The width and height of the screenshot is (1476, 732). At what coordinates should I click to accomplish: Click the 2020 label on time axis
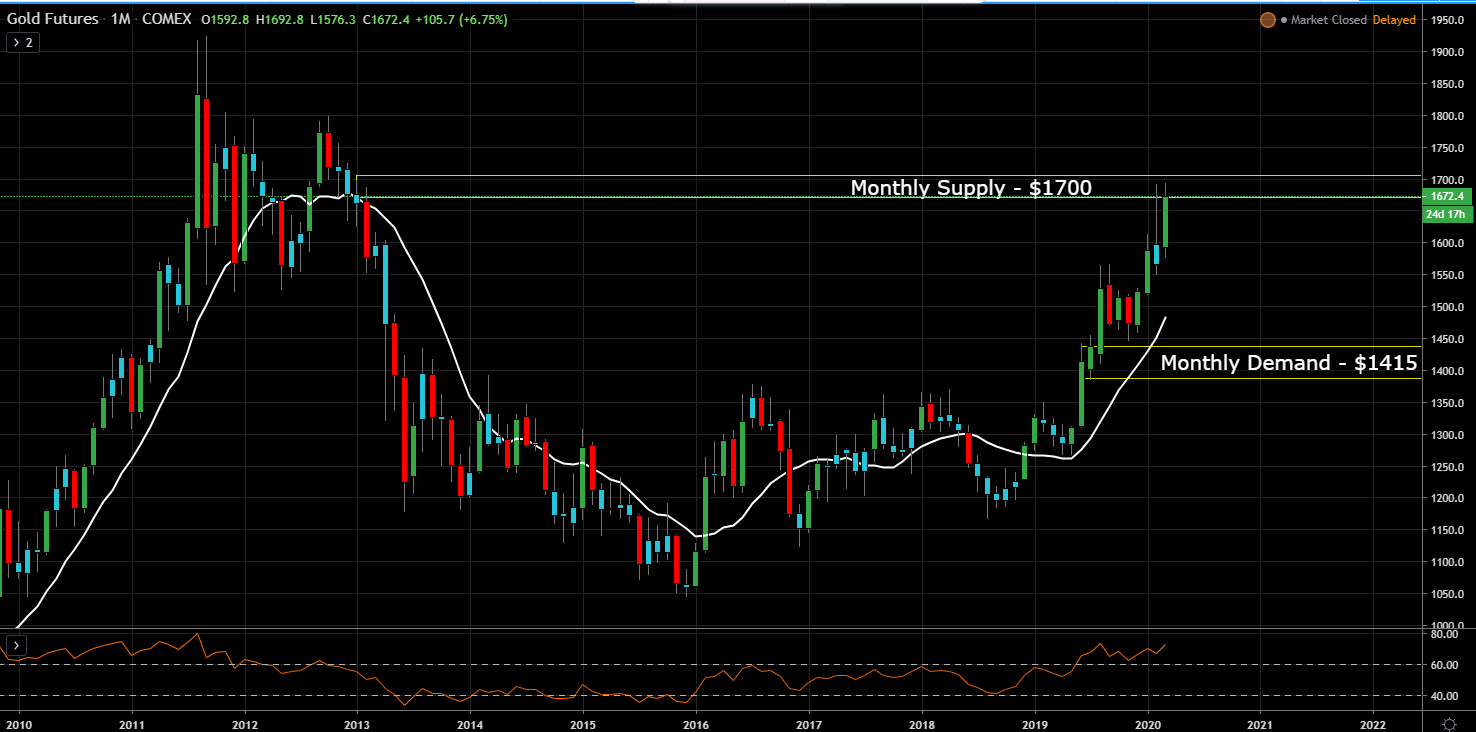pyautogui.click(x=1148, y=722)
